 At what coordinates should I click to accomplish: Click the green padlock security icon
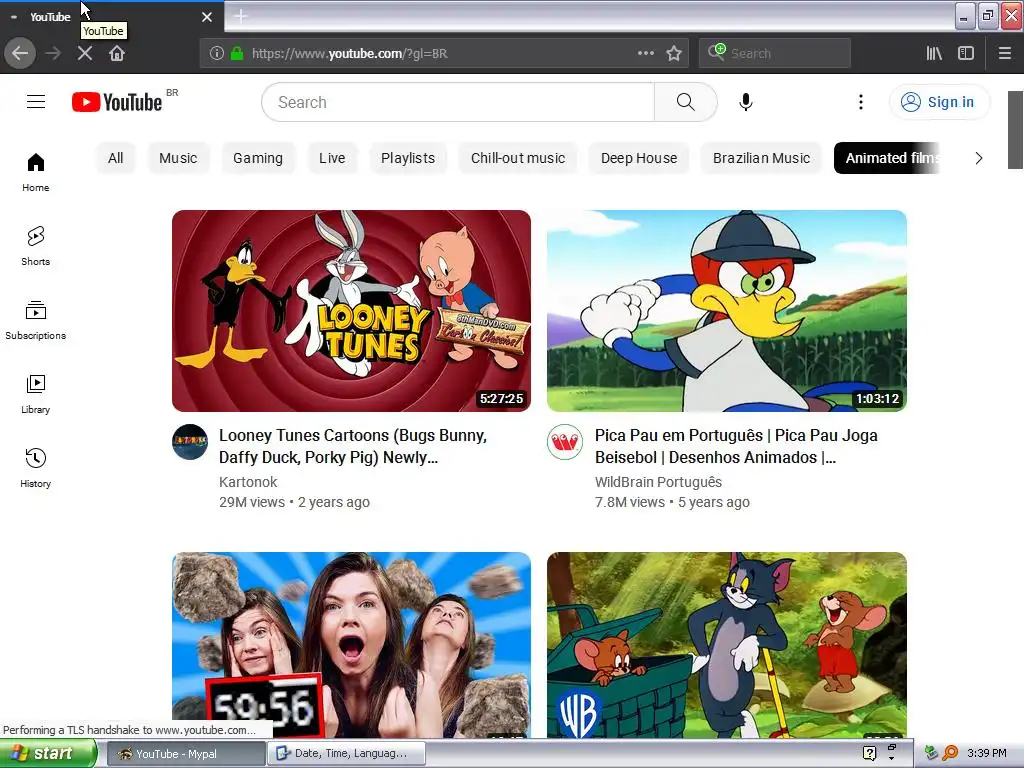point(237,54)
